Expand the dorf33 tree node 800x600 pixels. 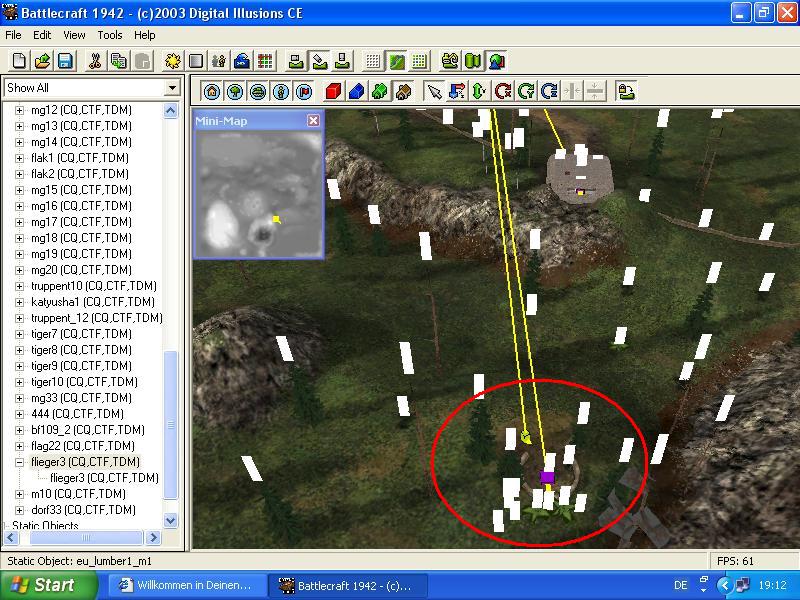pyautogui.click(x=19, y=510)
